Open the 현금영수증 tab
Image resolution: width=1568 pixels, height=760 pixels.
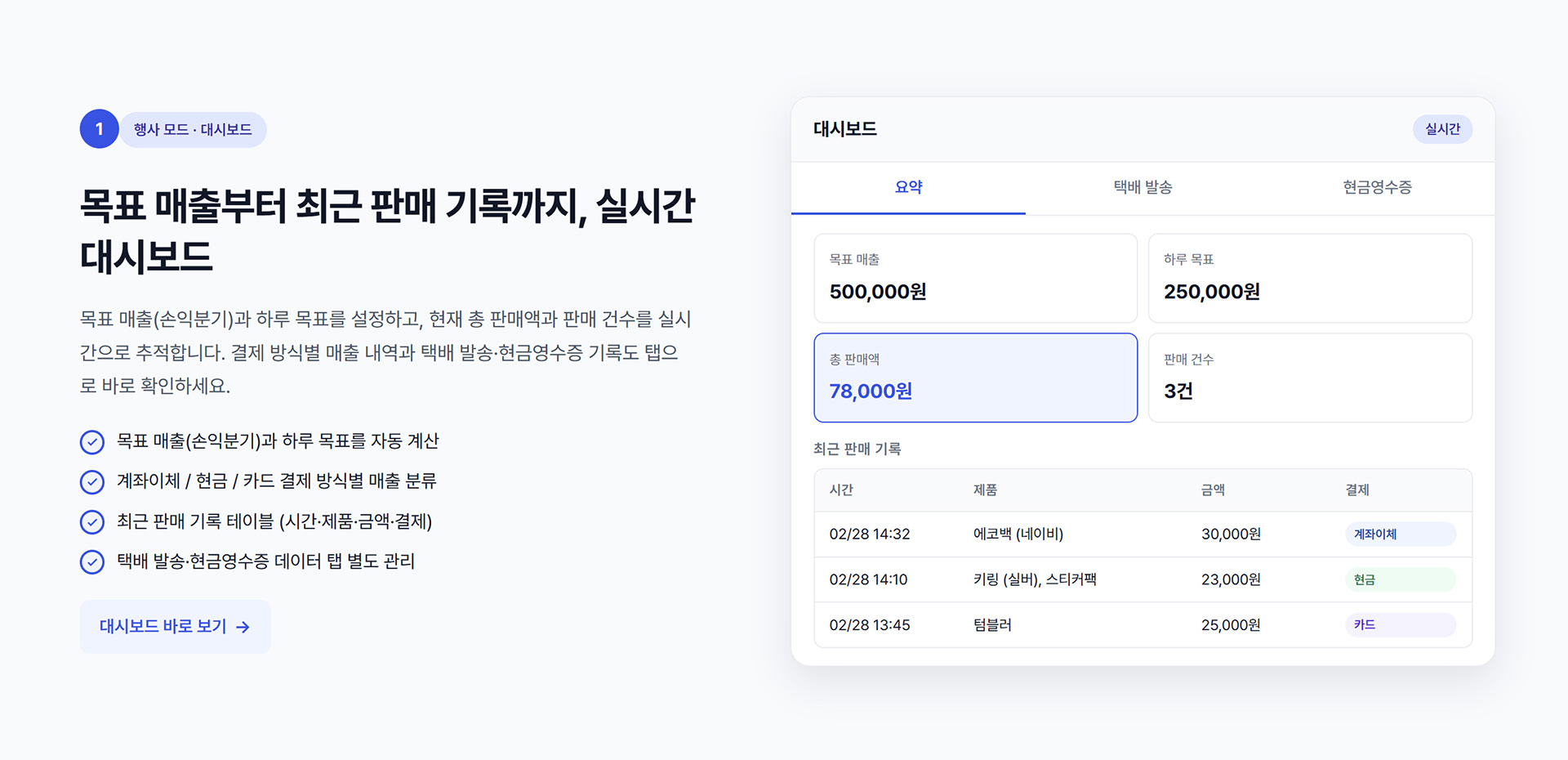click(x=1377, y=188)
